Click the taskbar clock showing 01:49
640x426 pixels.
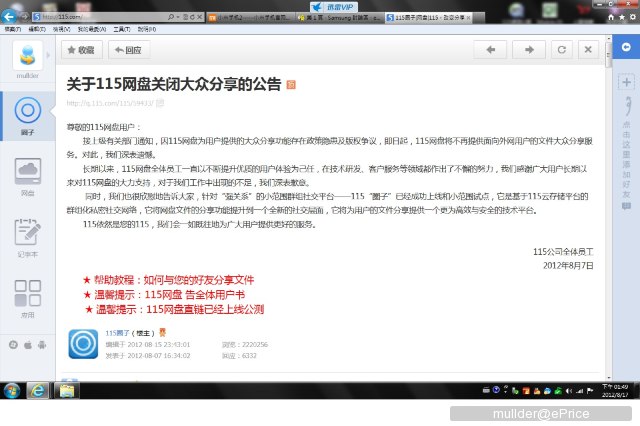pyautogui.click(x=615, y=390)
